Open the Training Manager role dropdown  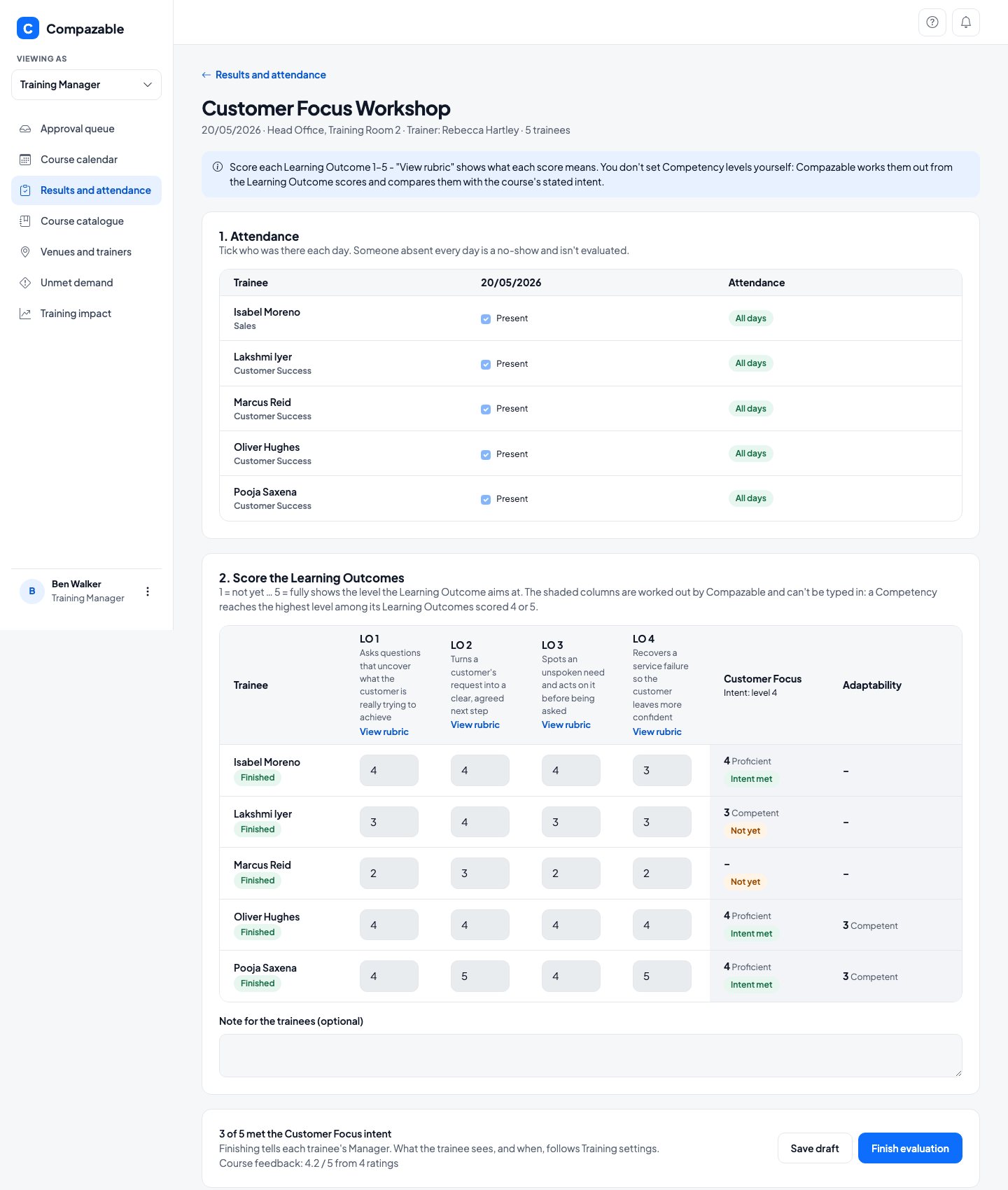pyautogui.click(x=87, y=85)
